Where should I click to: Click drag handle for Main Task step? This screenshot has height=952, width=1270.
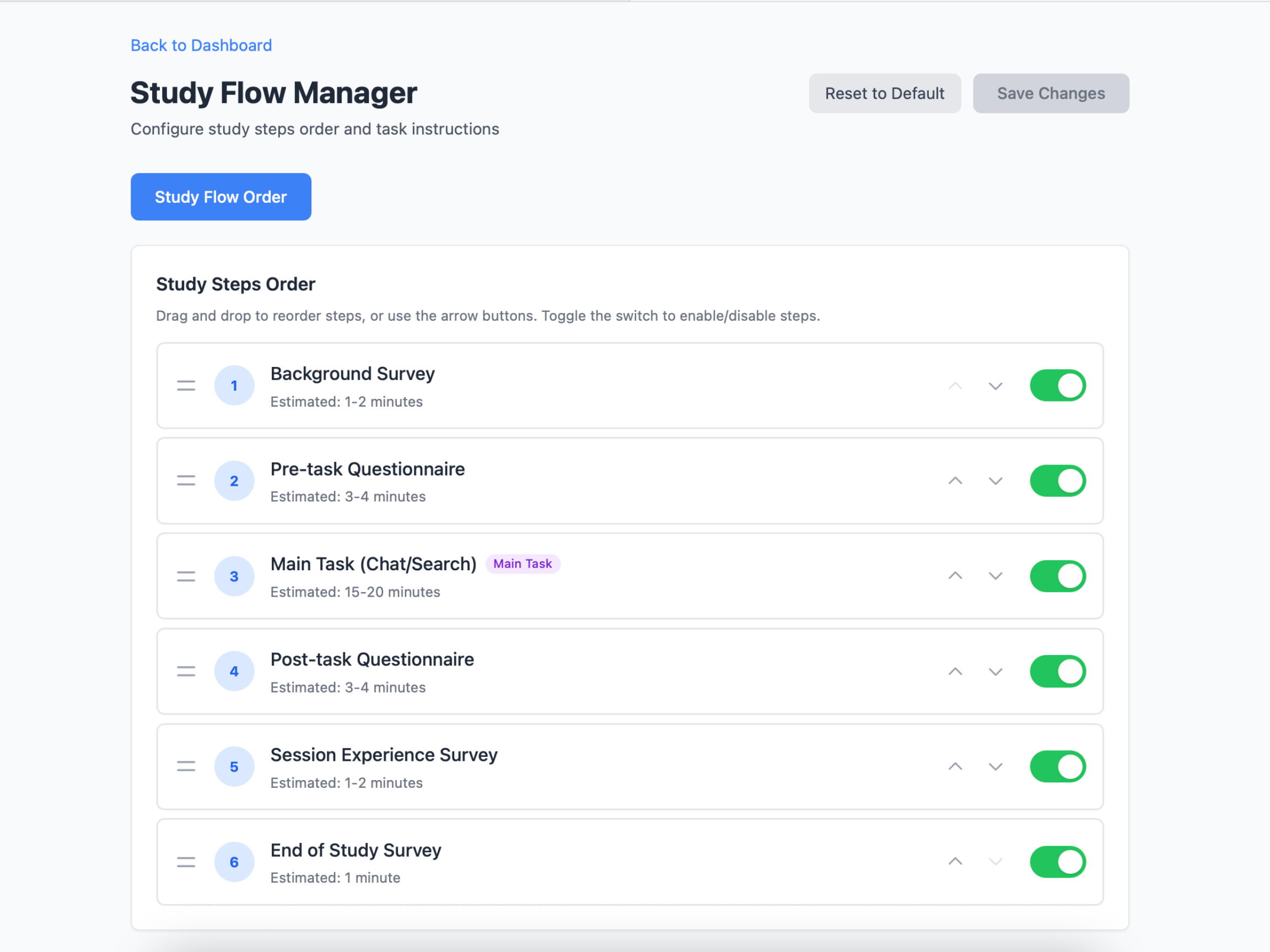coord(186,576)
